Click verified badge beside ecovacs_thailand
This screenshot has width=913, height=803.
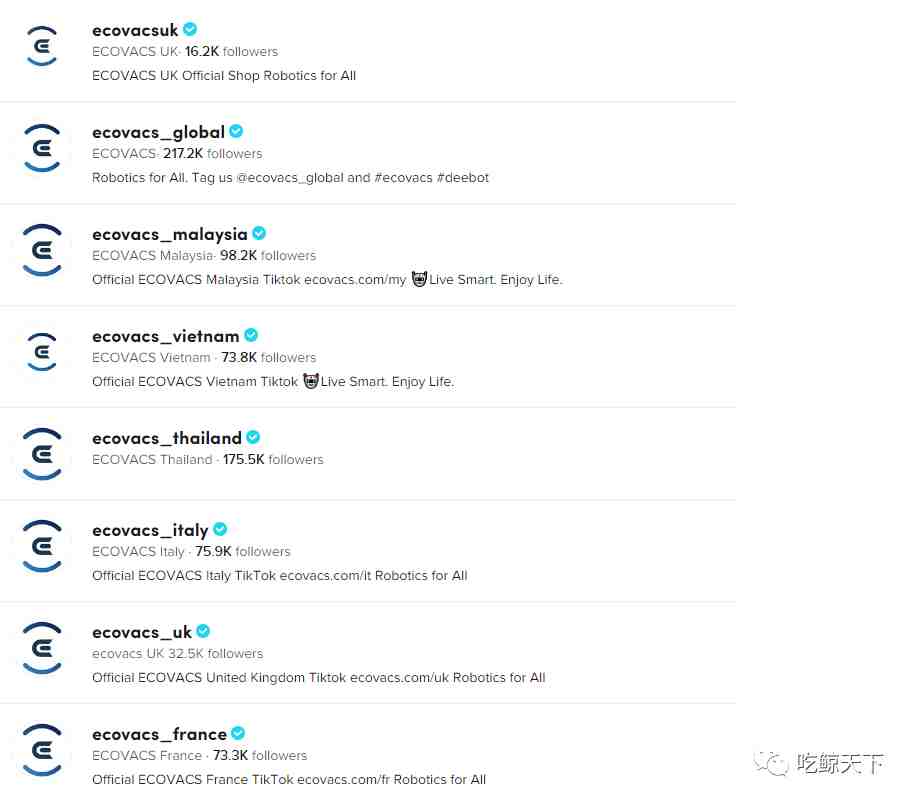253,437
